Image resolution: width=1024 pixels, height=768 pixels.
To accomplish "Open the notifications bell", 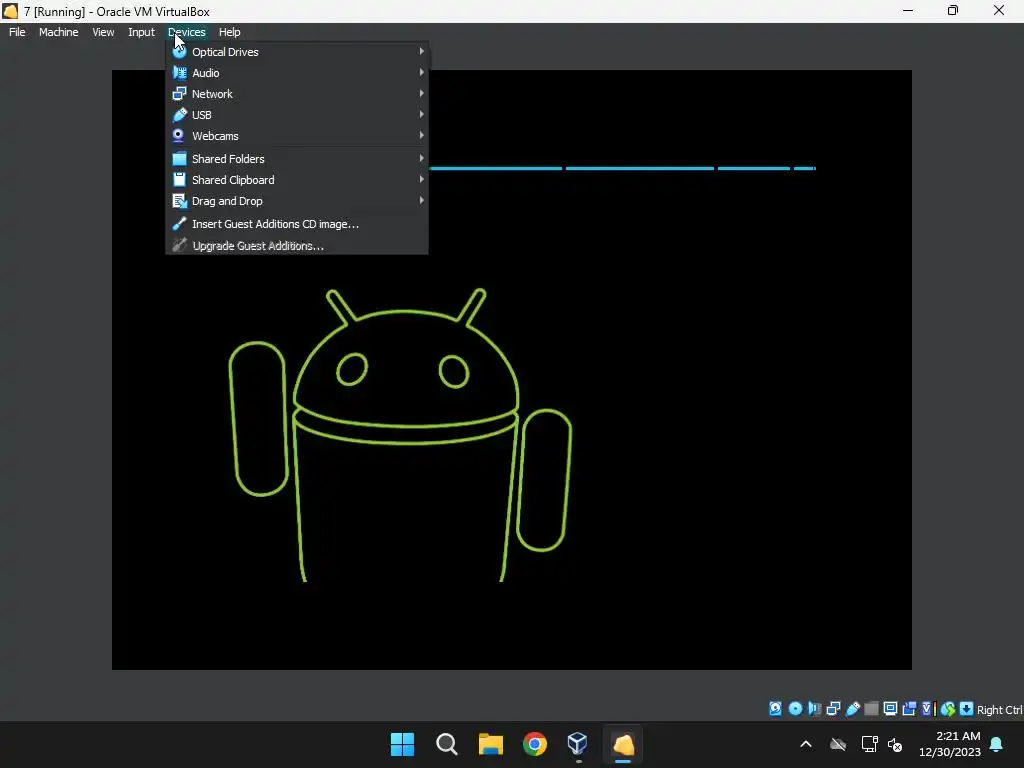I will (x=997, y=744).
